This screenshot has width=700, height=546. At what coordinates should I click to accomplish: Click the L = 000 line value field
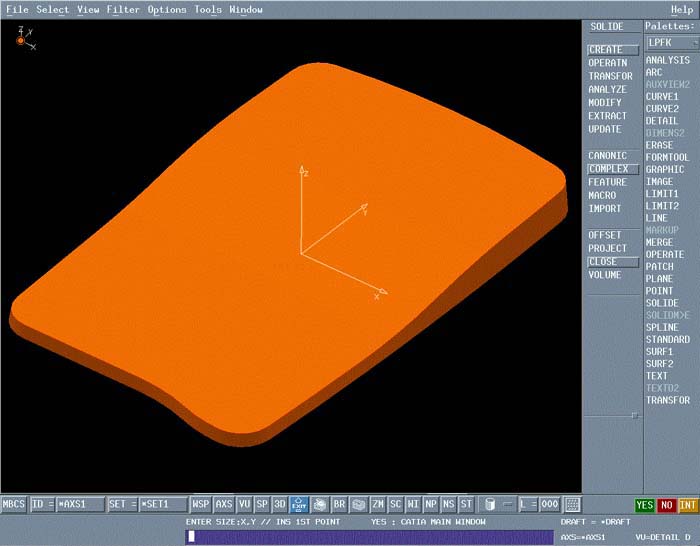coord(548,505)
